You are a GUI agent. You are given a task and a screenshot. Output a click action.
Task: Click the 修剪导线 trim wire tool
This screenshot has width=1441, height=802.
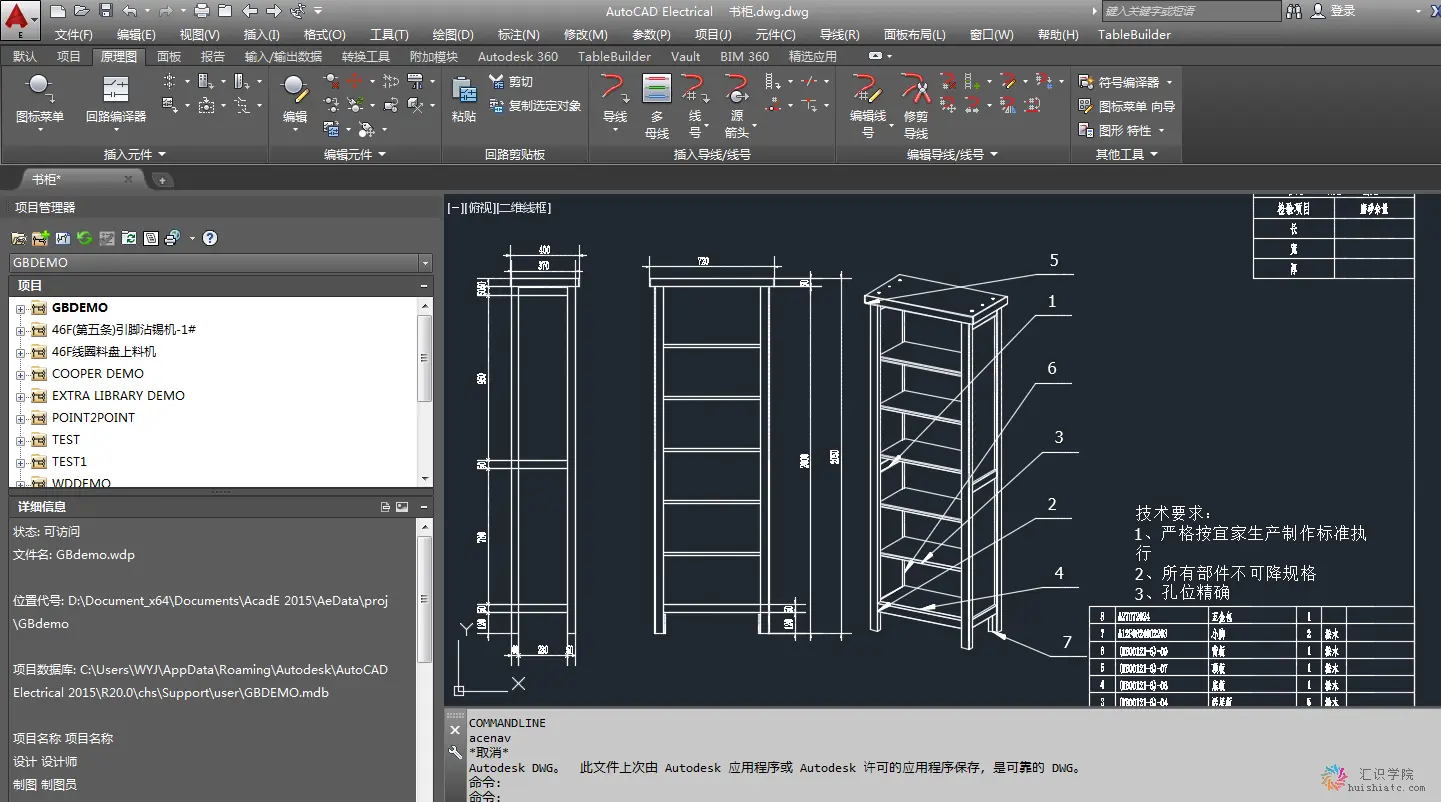coord(916,105)
